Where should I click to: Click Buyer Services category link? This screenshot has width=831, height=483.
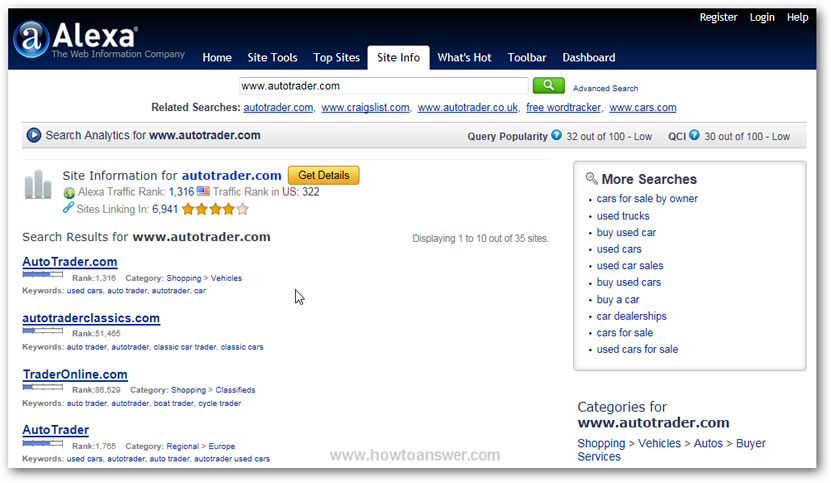pyautogui.click(x=671, y=450)
